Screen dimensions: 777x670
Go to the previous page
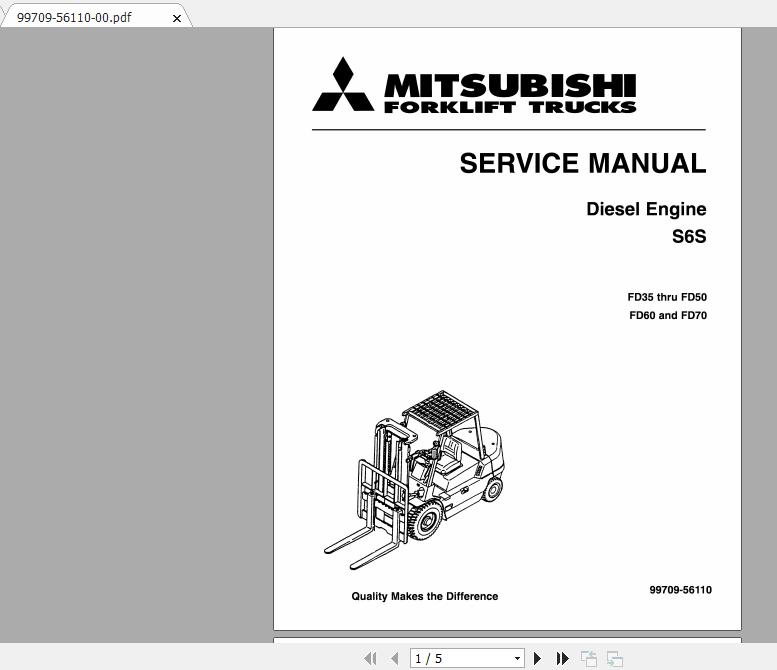coord(395,659)
